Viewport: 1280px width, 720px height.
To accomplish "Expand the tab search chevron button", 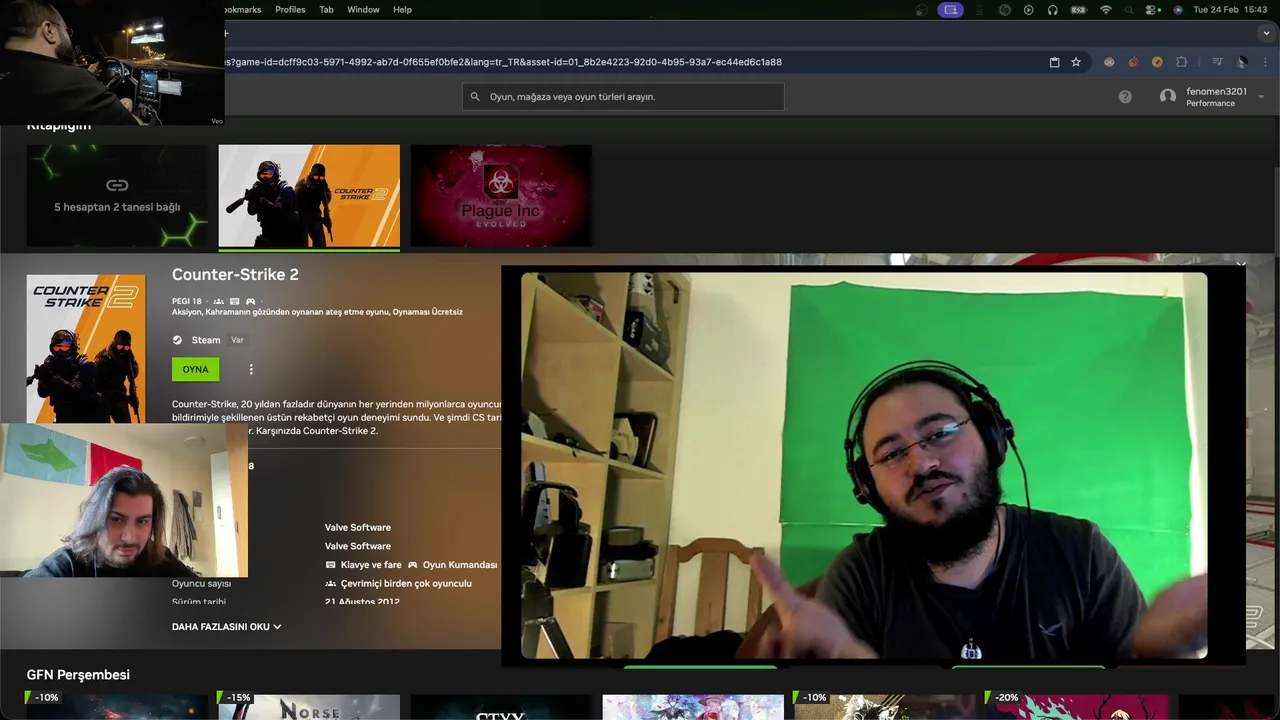I will click(1266, 33).
